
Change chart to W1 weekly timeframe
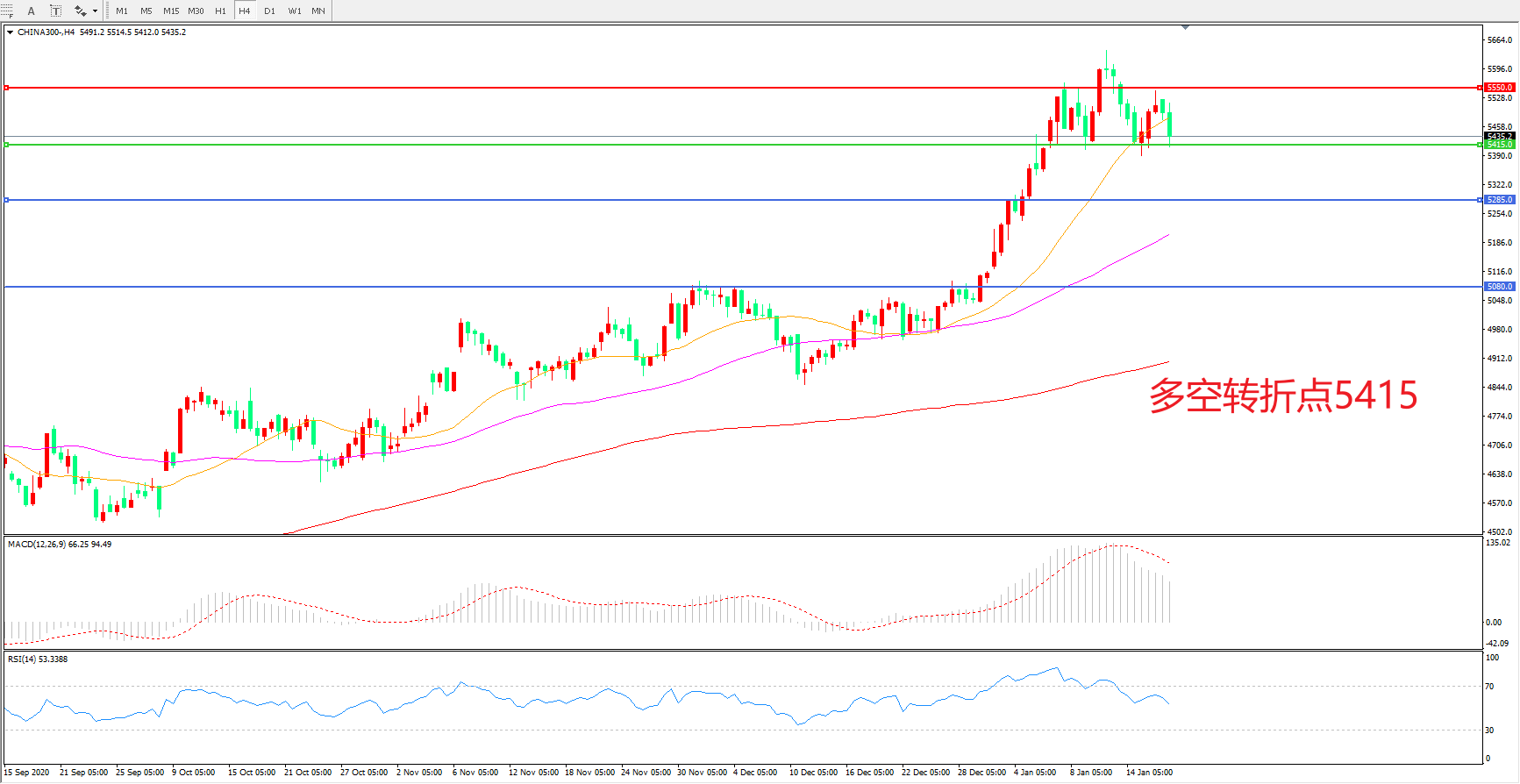(294, 11)
